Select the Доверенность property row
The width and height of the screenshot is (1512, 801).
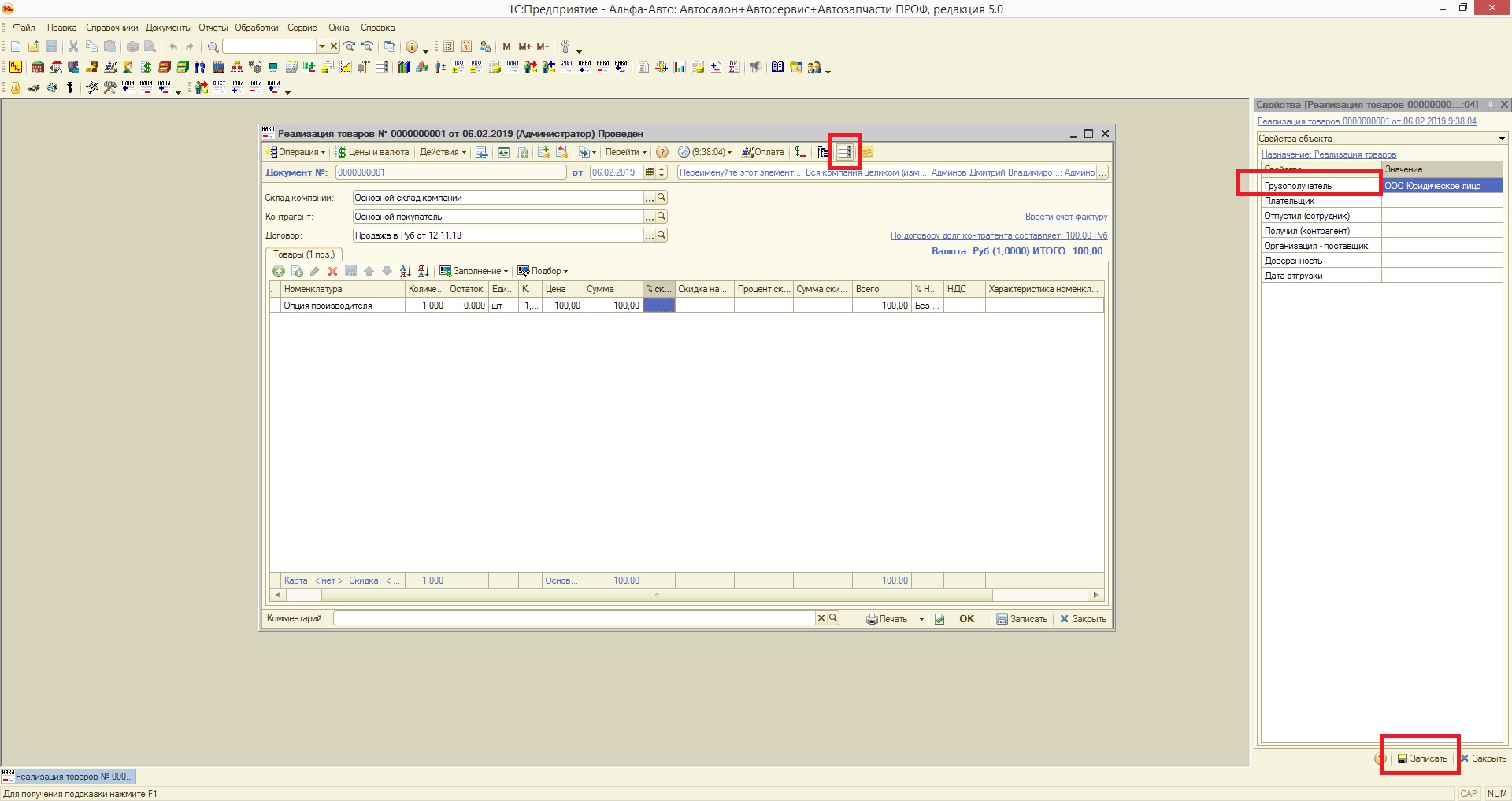click(x=1381, y=261)
